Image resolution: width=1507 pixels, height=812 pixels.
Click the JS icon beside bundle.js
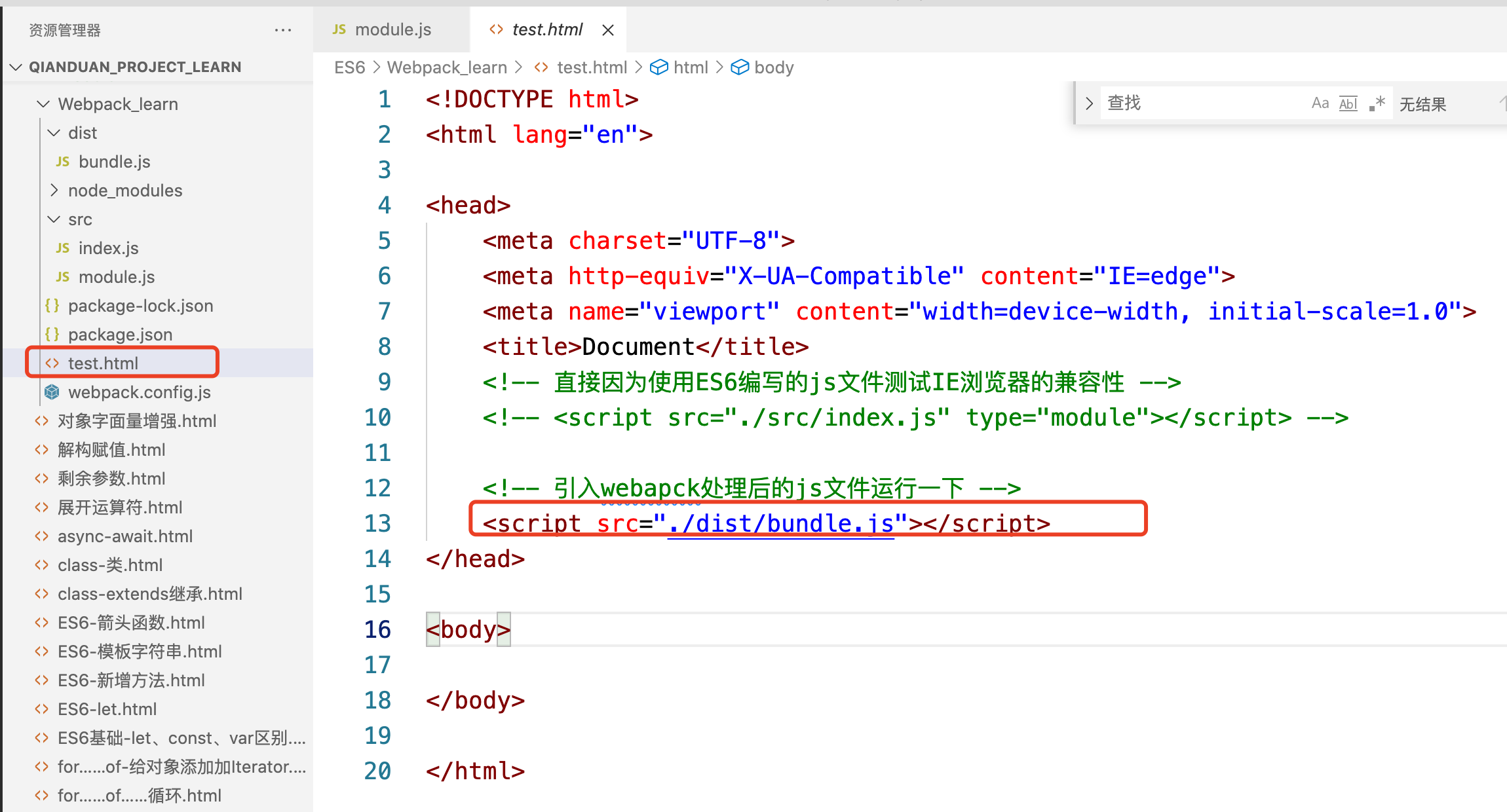click(x=63, y=162)
